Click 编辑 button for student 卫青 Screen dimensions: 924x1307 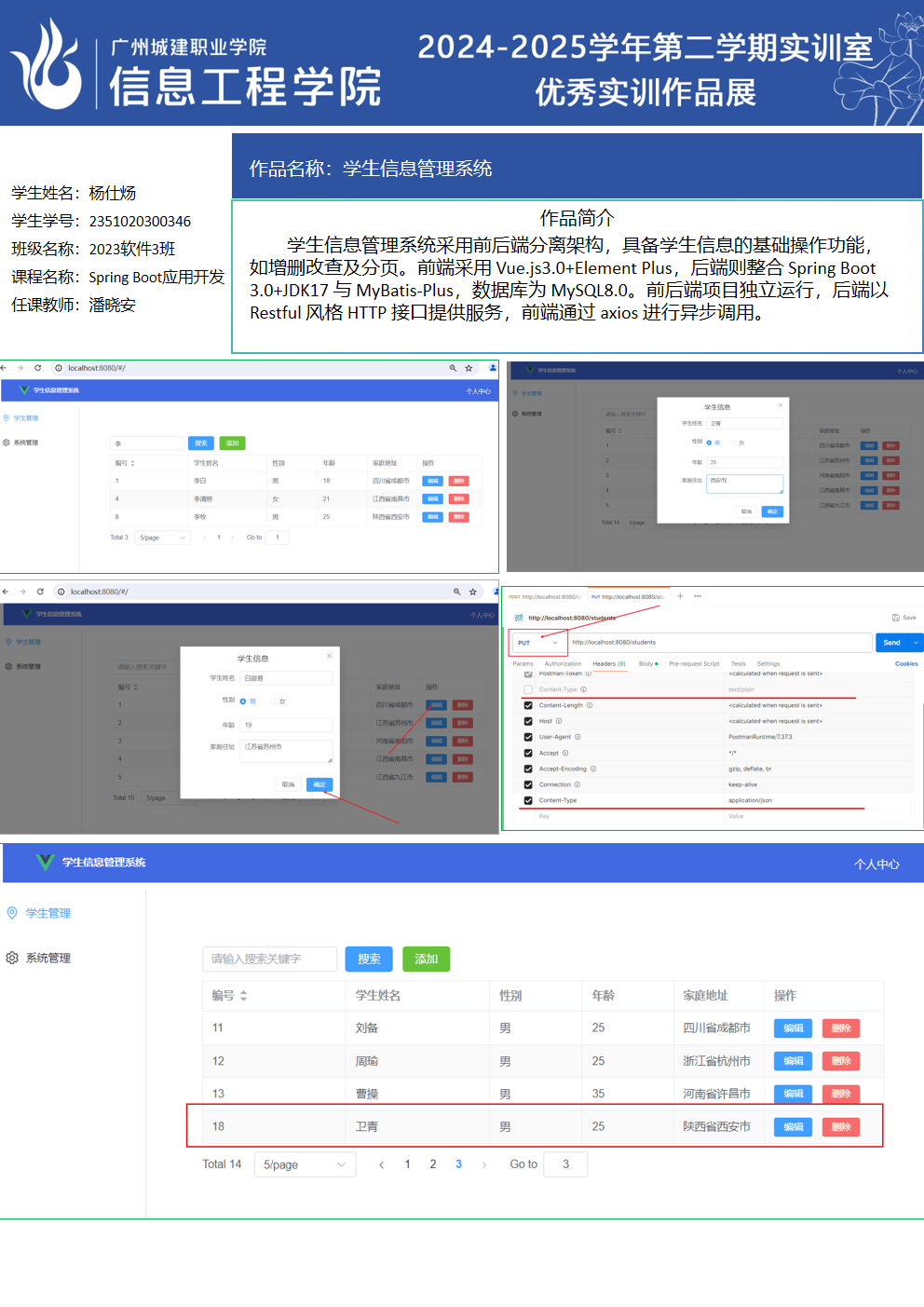793,1127
